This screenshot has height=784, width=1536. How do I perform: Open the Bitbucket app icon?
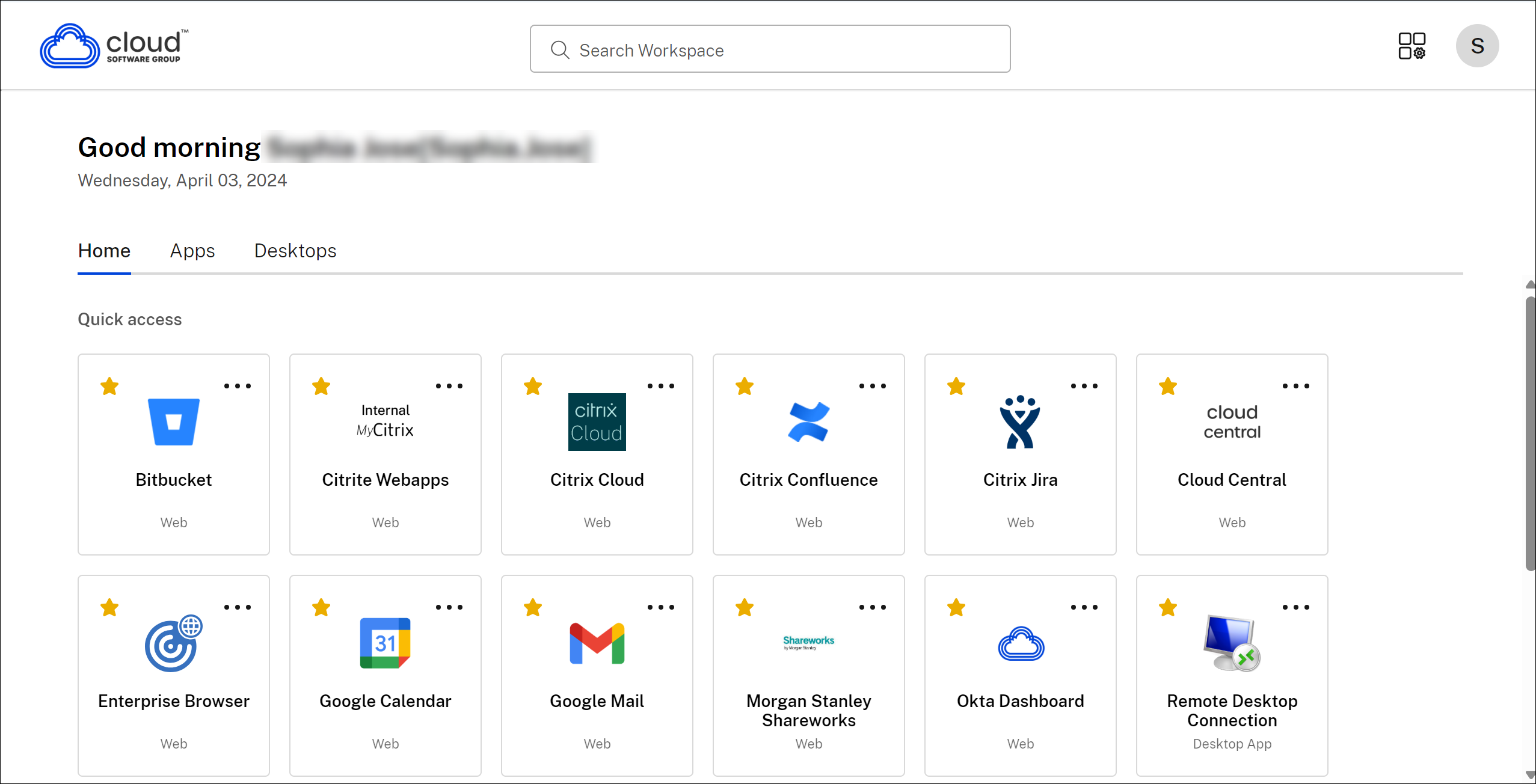click(x=174, y=421)
